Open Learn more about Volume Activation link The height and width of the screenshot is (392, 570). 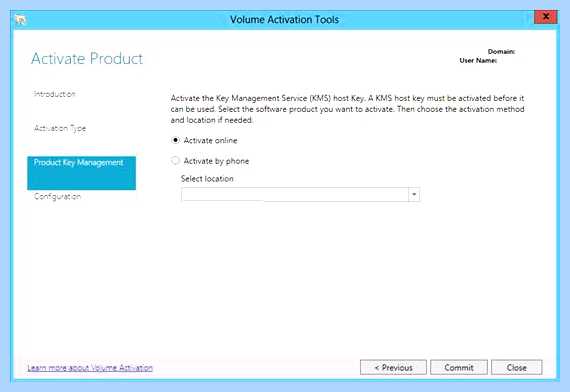coord(90,368)
